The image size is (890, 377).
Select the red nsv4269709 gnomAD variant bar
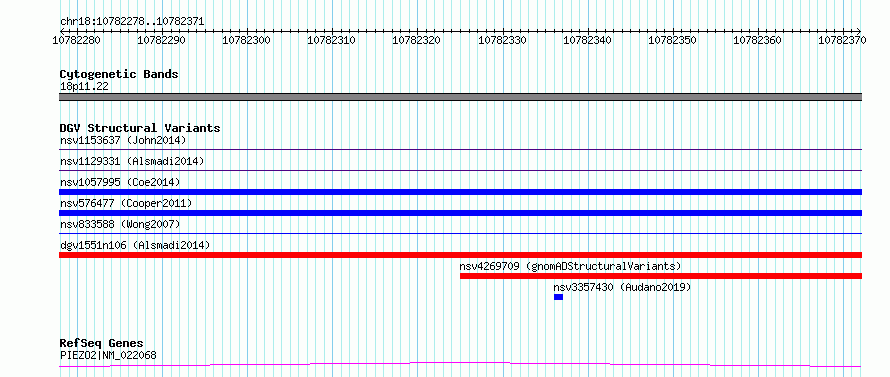[x=661, y=276]
